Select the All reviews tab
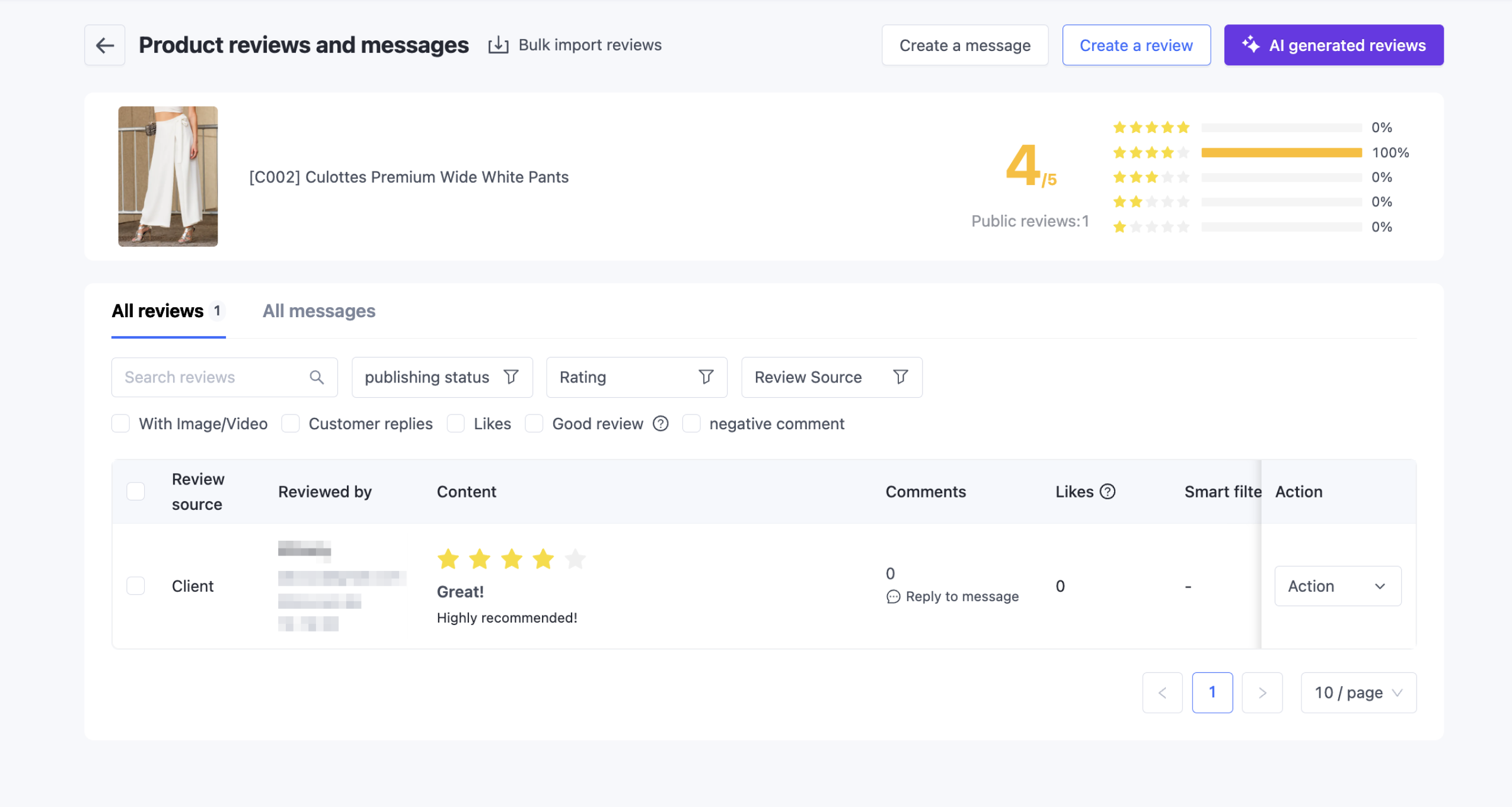1512x807 pixels. pyautogui.click(x=158, y=311)
